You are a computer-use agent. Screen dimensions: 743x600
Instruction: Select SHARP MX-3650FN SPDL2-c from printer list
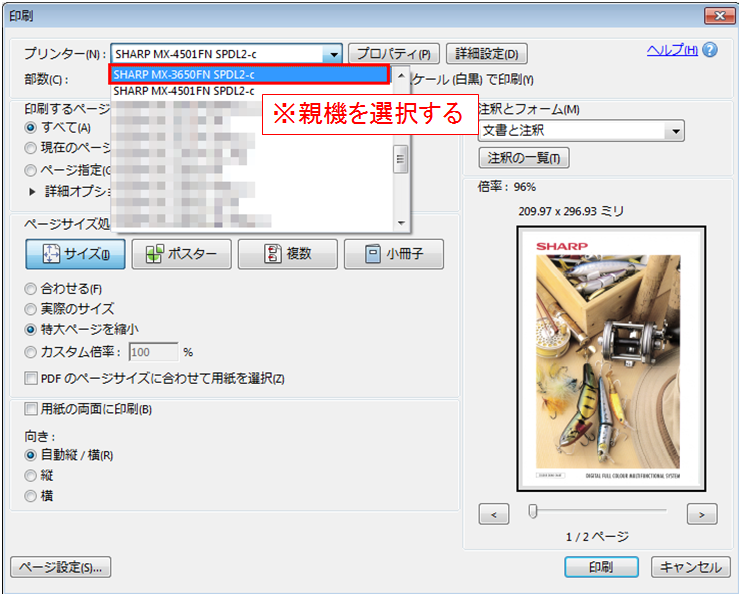pos(249,74)
